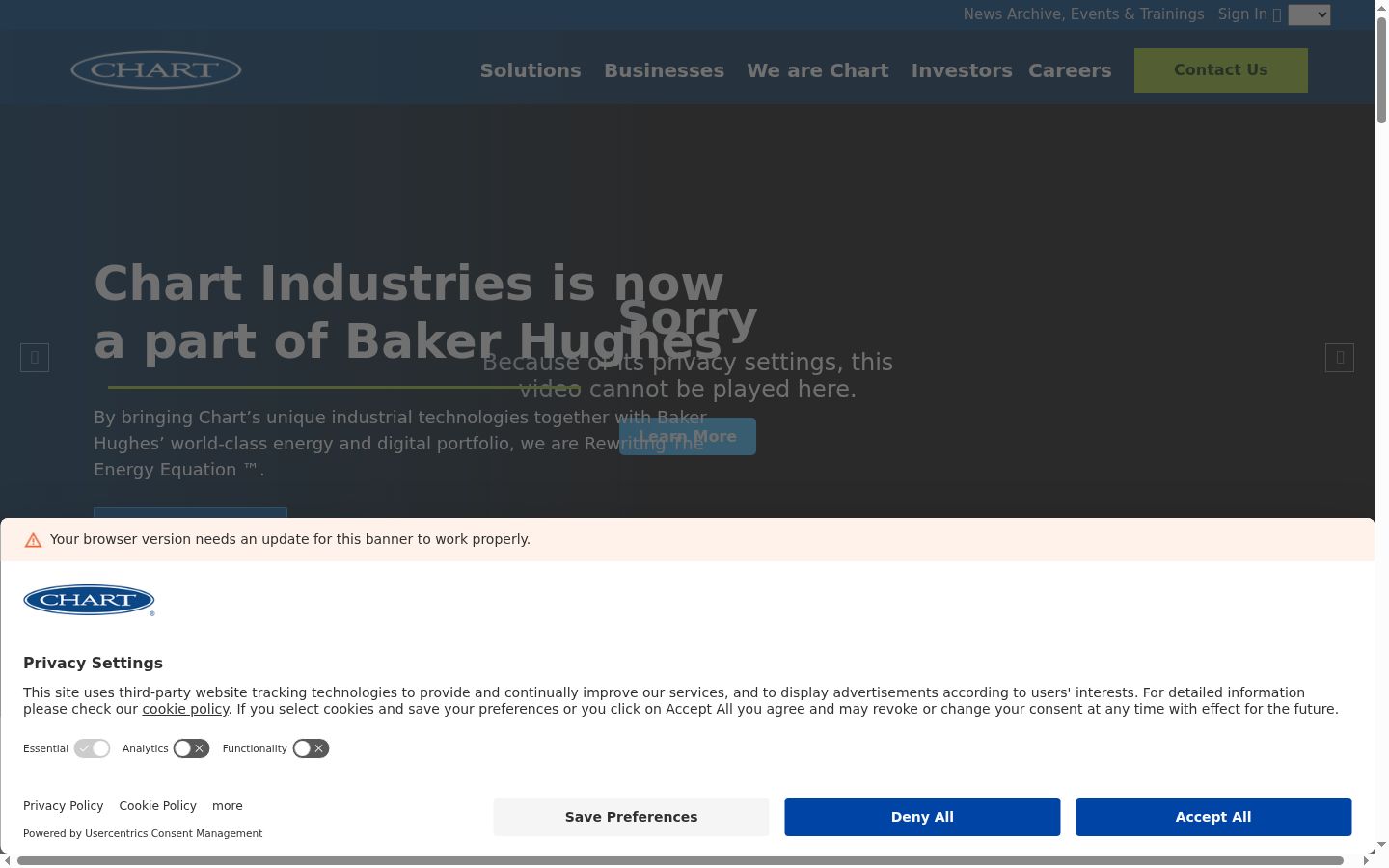Click the 'Privacy Settings' heading
1389x868 pixels.
point(93,664)
